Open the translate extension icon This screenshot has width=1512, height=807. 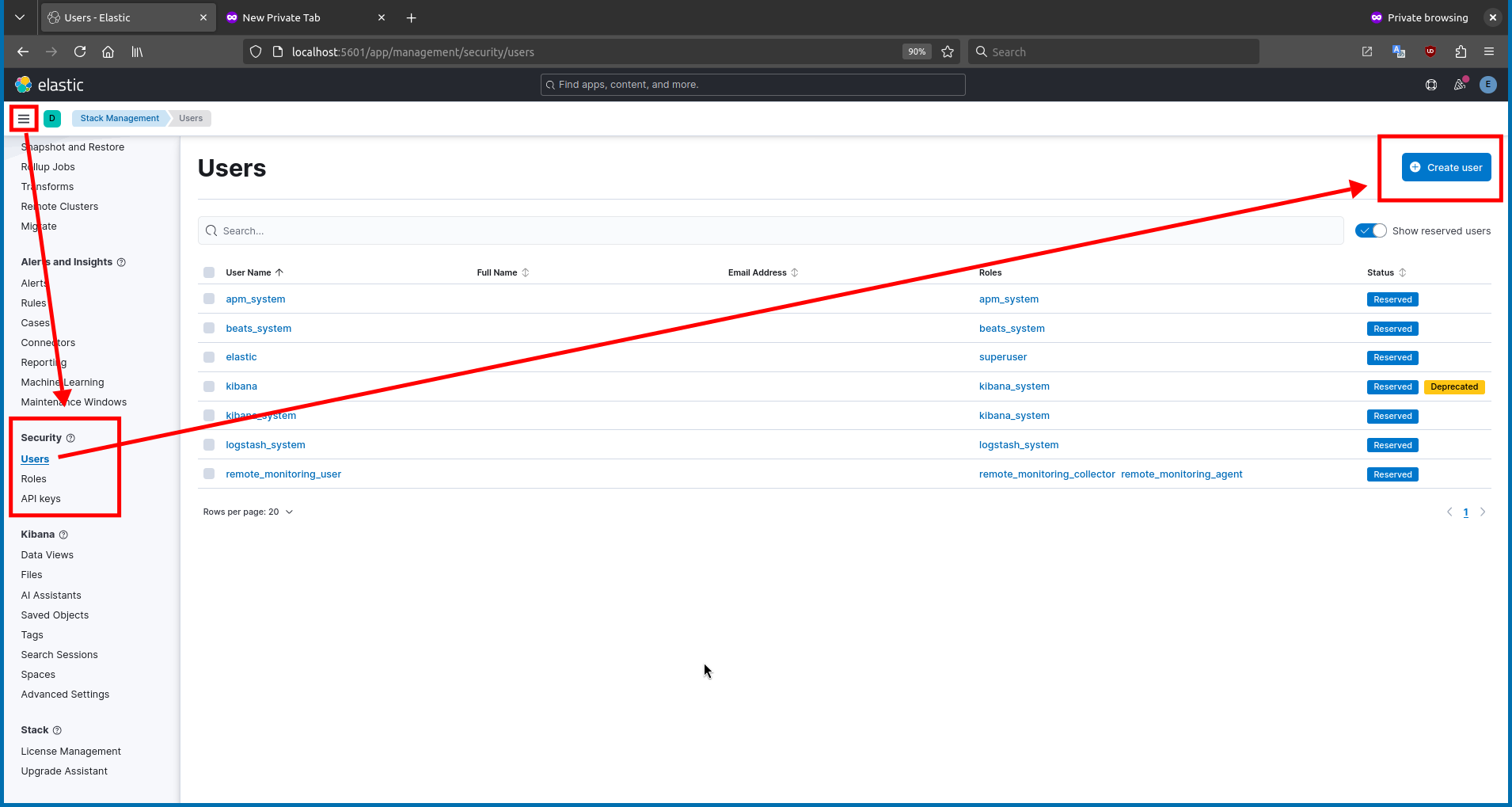pyautogui.click(x=1399, y=51)
